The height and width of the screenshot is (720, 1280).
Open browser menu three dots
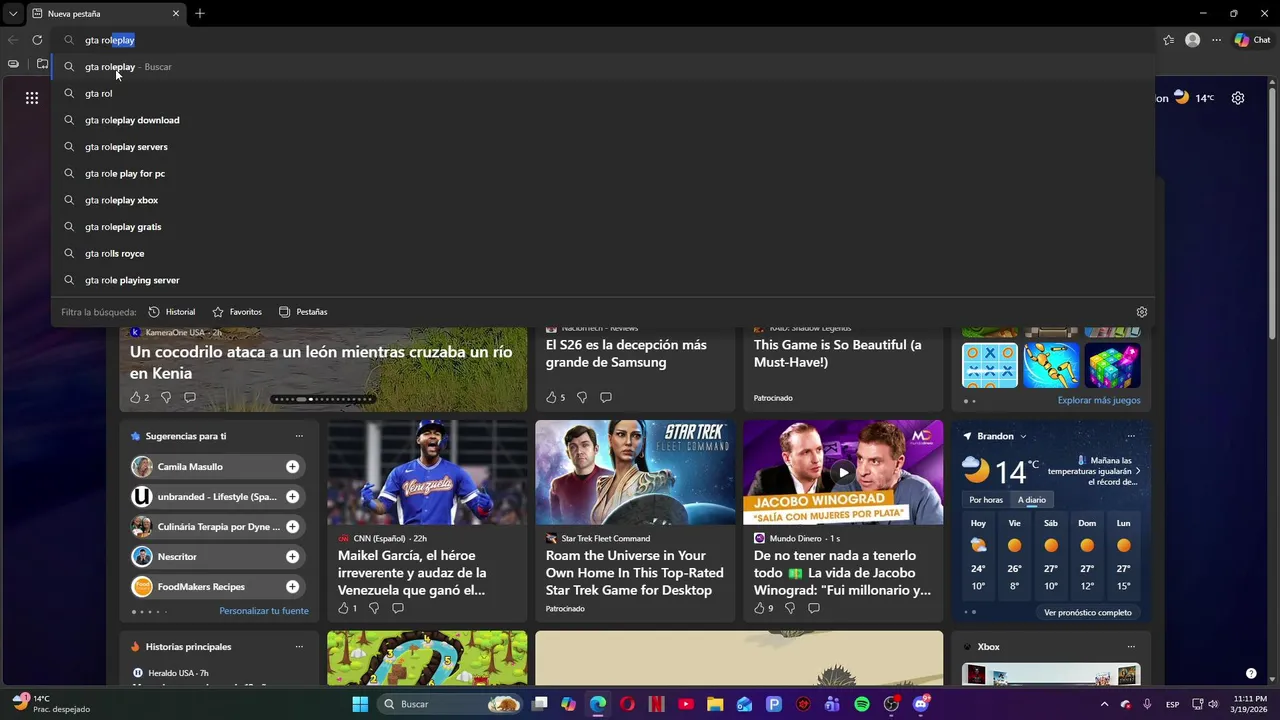pyautogui.click(x=1216, y=40)
